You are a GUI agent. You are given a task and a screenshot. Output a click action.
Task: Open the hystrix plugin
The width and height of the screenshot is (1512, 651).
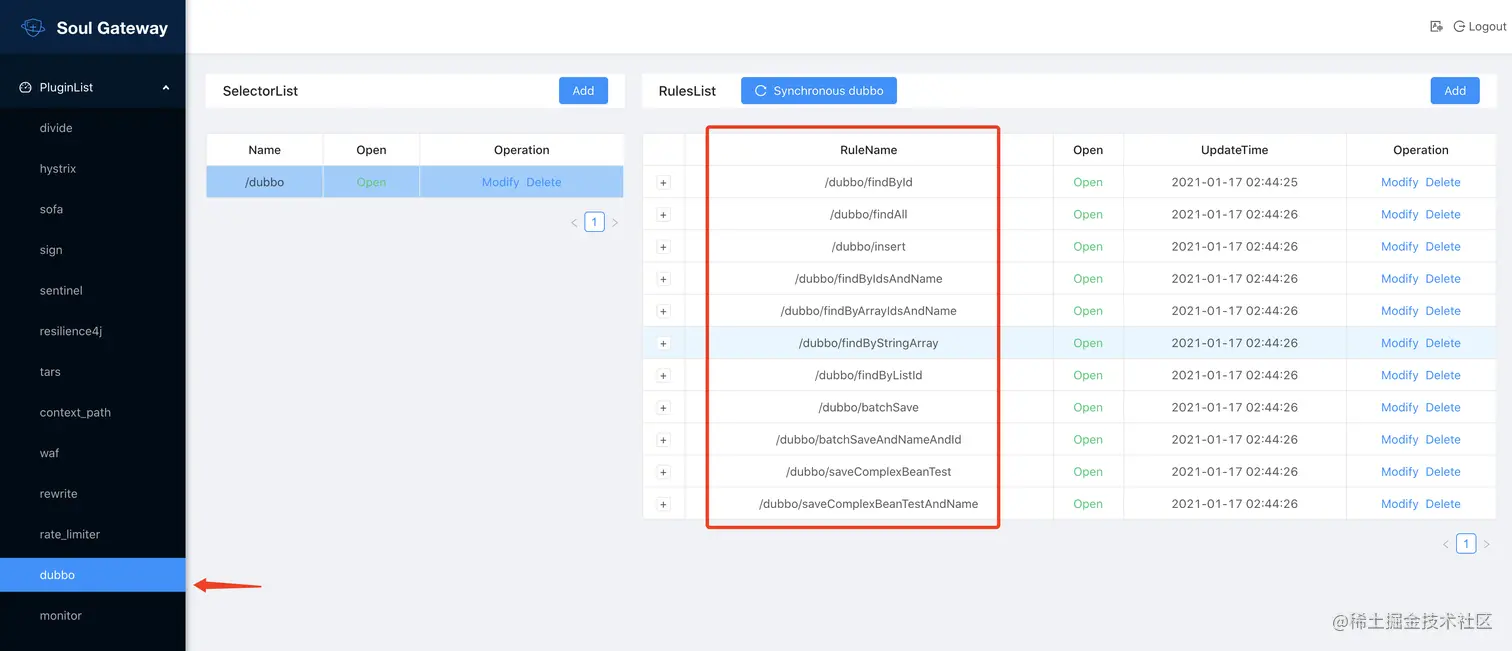pyautogui.click(x=93, y=169)
